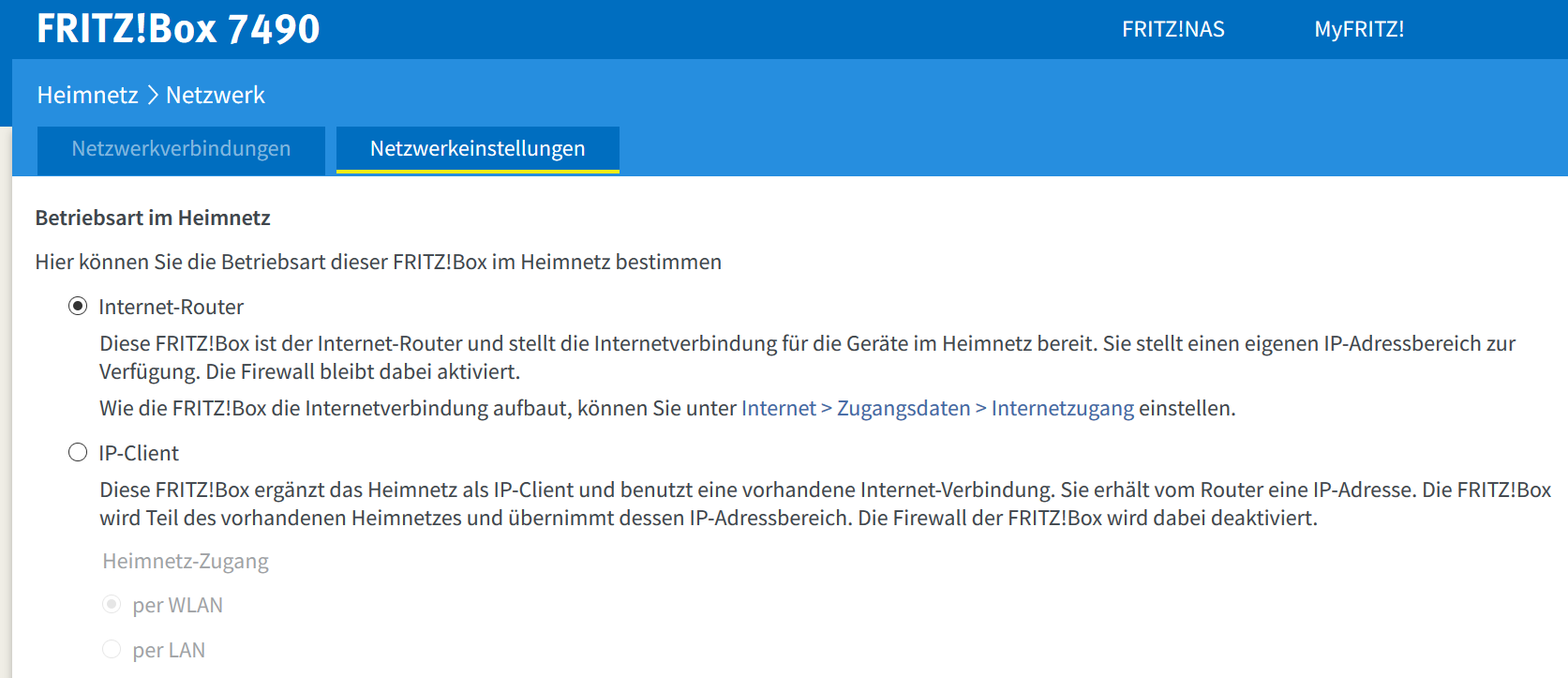Click the Heimnetz-Zugang label
Viewport: 1568px width, 678px height.
pos(186,561)
